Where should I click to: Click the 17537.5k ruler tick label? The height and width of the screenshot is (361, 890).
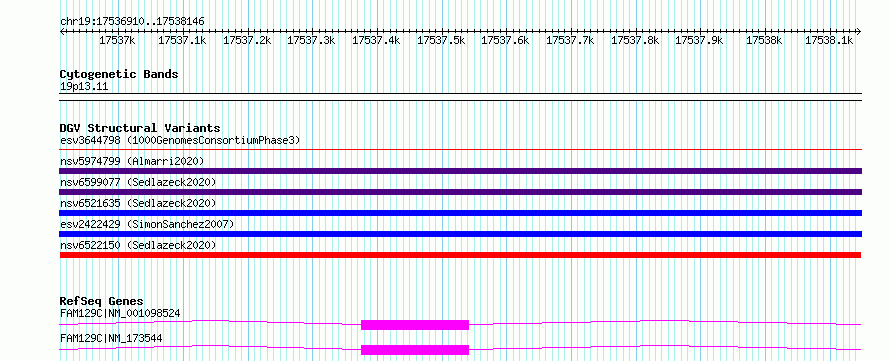coord(441,40)
